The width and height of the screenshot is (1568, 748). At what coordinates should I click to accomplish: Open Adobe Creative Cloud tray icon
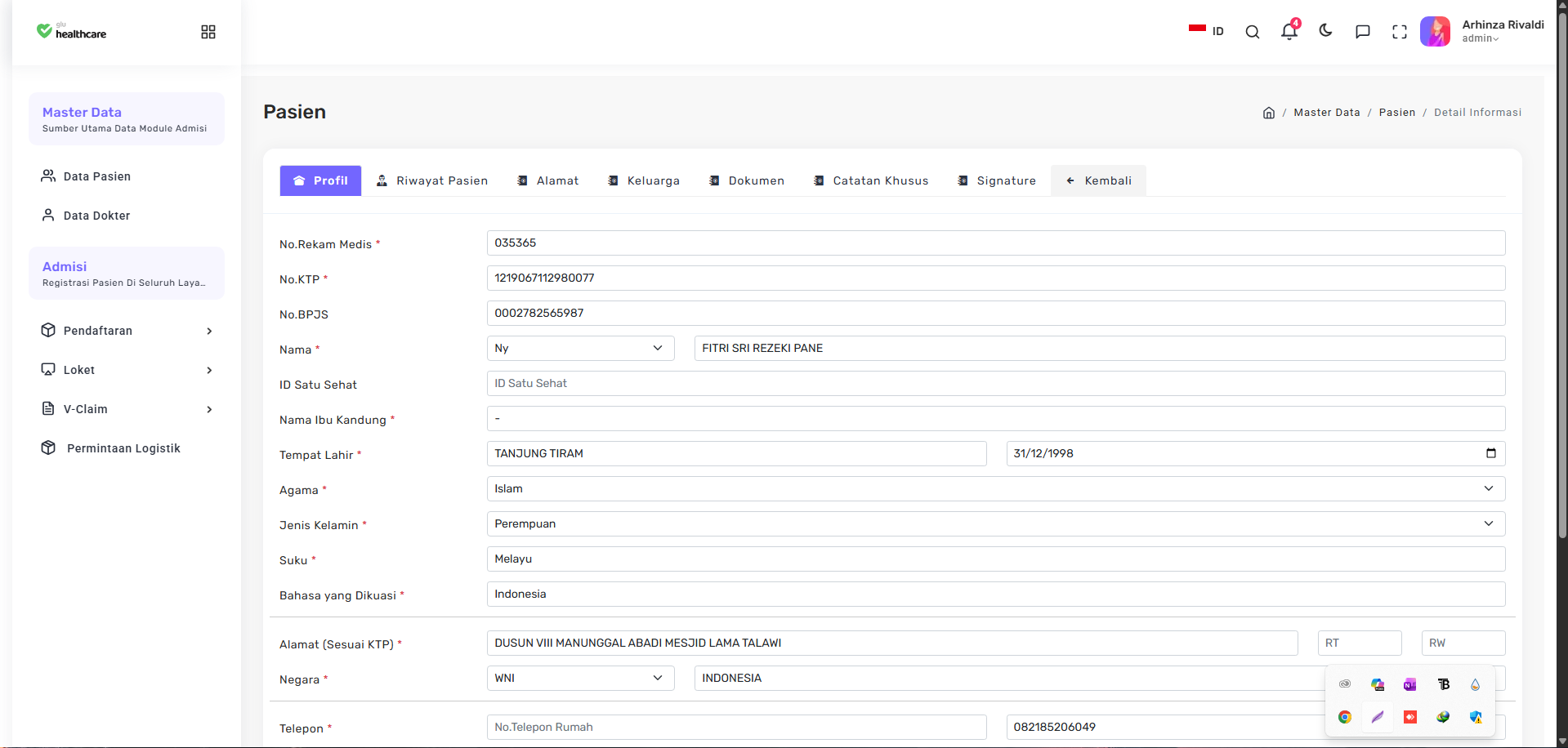click(x=1345, y=684)
